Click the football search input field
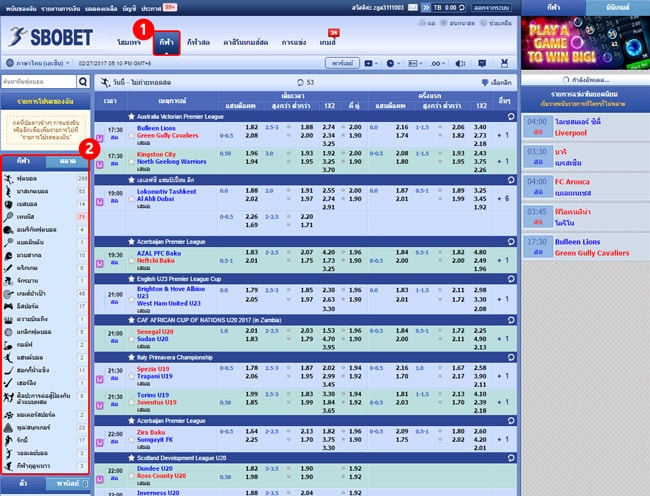 38,82
